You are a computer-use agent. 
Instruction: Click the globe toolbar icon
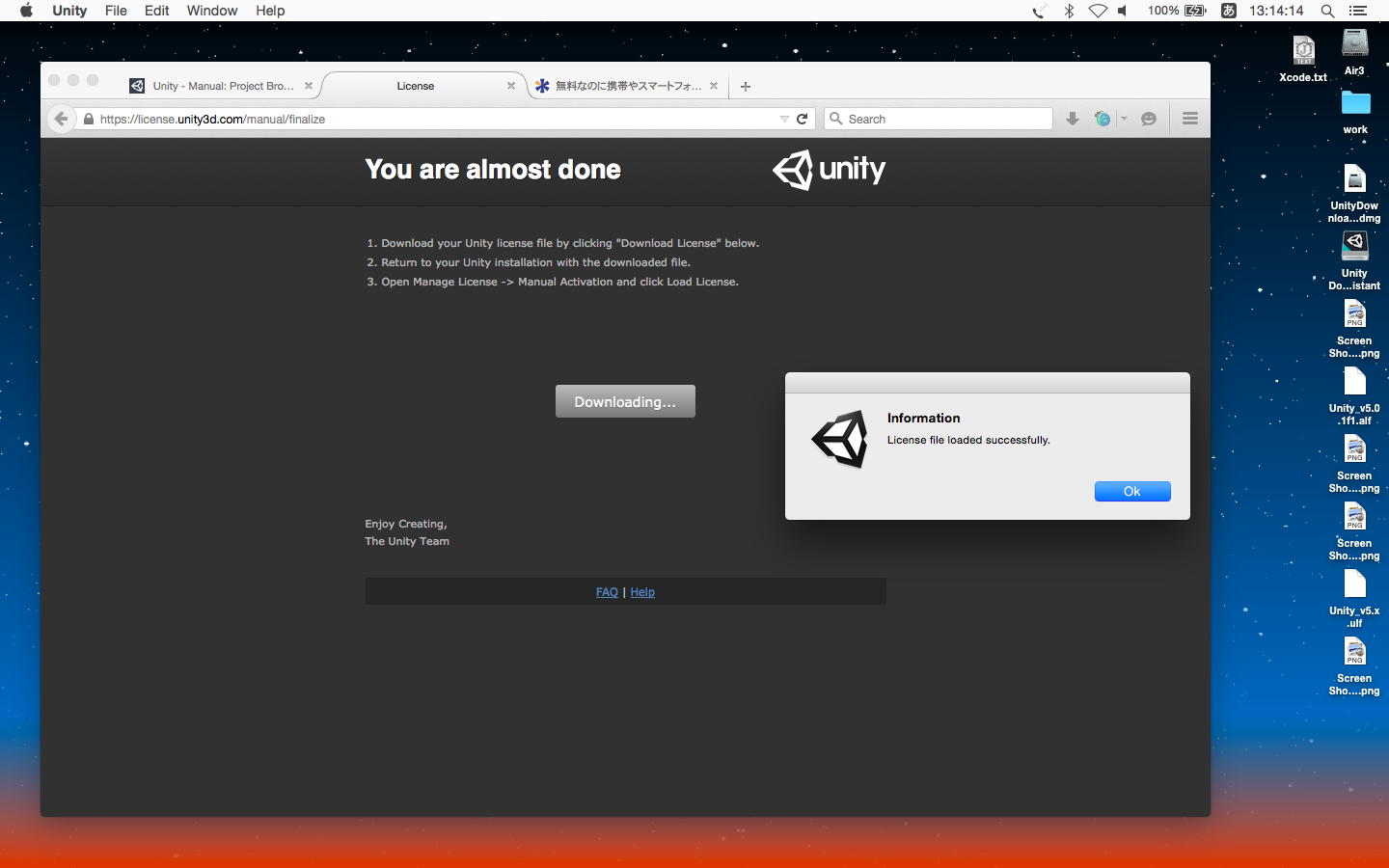[1103, 119]
